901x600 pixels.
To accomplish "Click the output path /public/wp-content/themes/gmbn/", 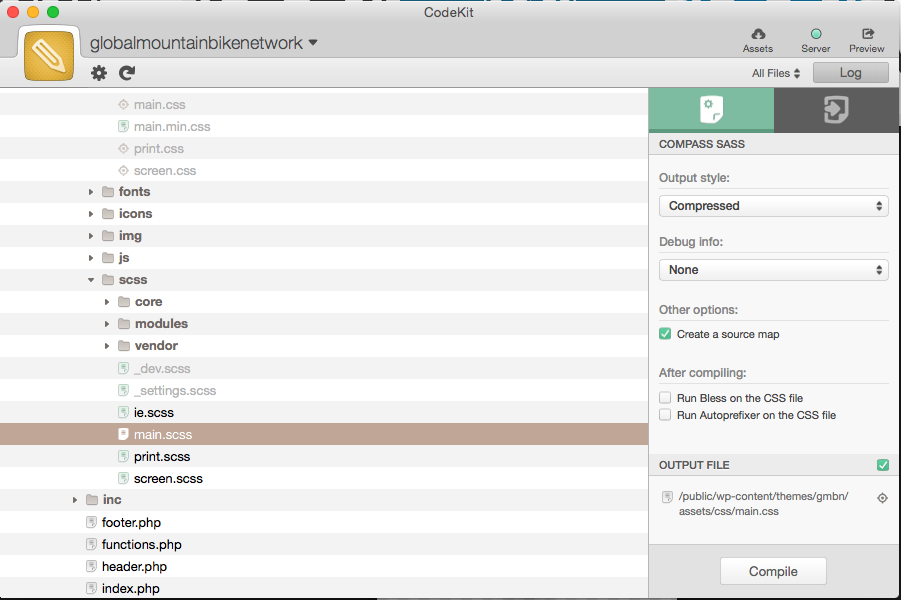I will [763, 497].
